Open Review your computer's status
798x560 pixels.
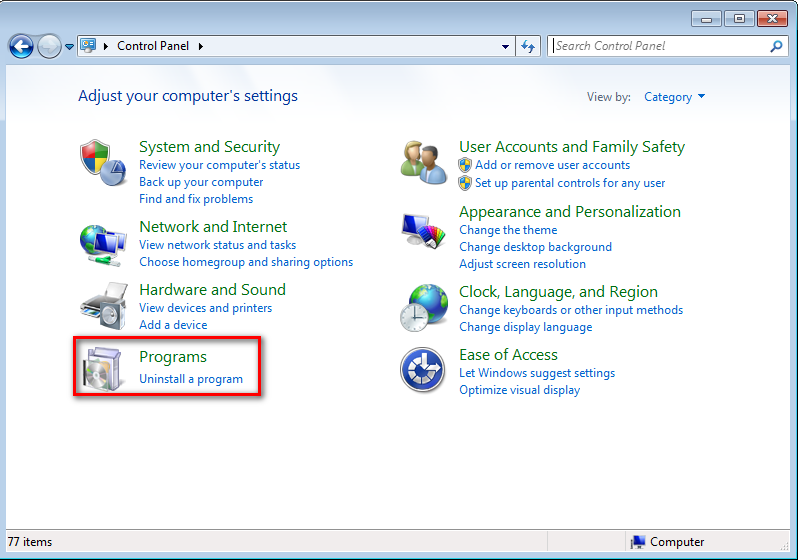point(219,165)
